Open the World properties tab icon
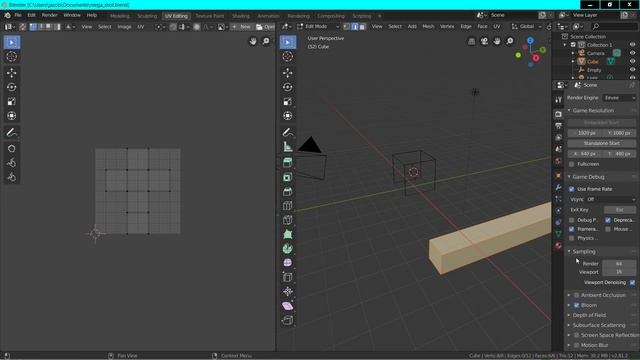 (x=558, y=161)
